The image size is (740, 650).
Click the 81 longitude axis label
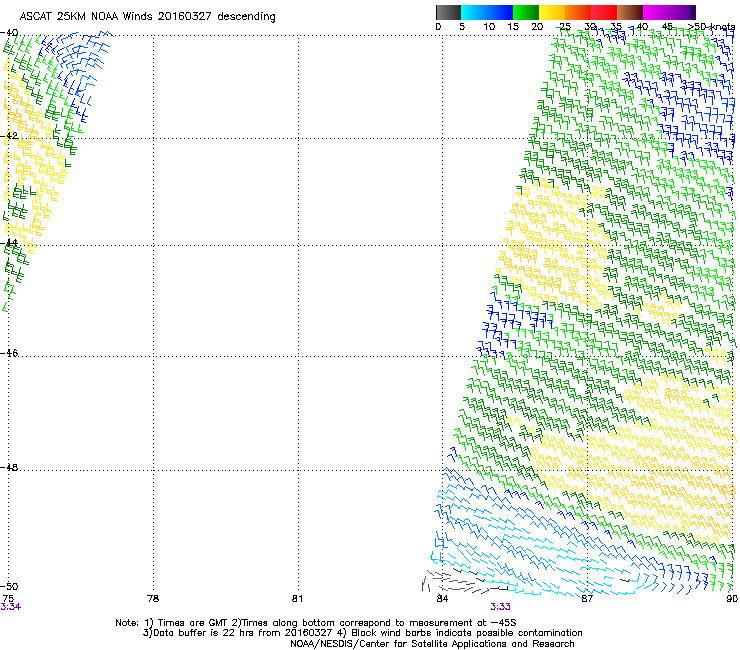point(297,598)
